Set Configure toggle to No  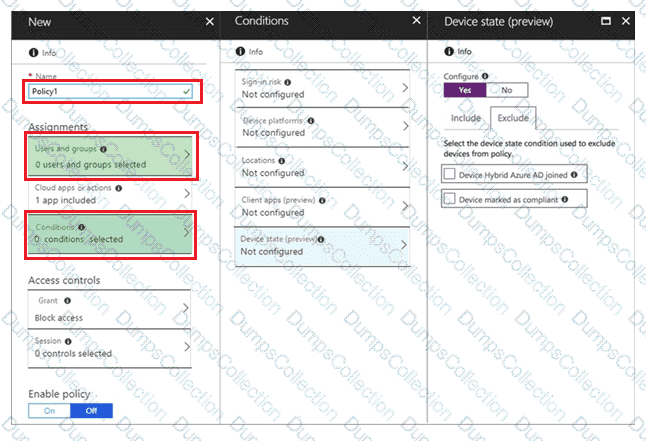pos(507,90)
